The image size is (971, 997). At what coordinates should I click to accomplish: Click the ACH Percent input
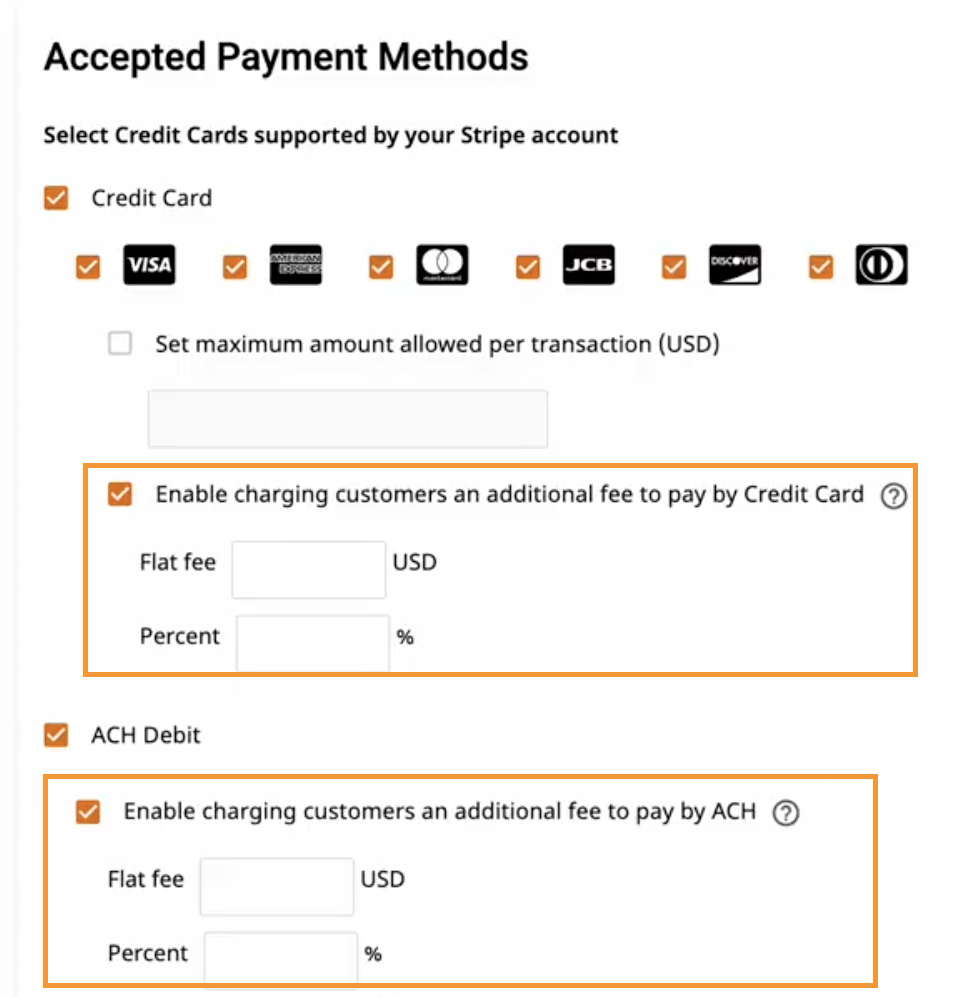click(x=280, y=959)
